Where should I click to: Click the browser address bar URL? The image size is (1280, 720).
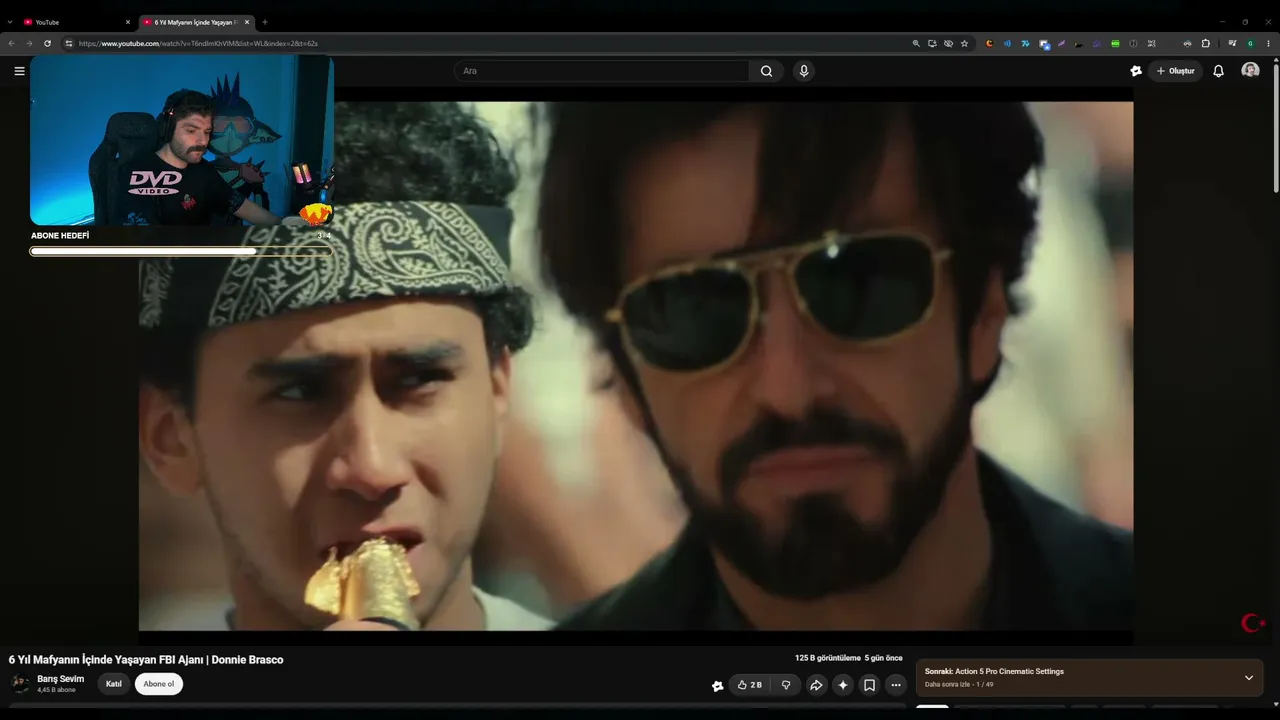(199, 43)
